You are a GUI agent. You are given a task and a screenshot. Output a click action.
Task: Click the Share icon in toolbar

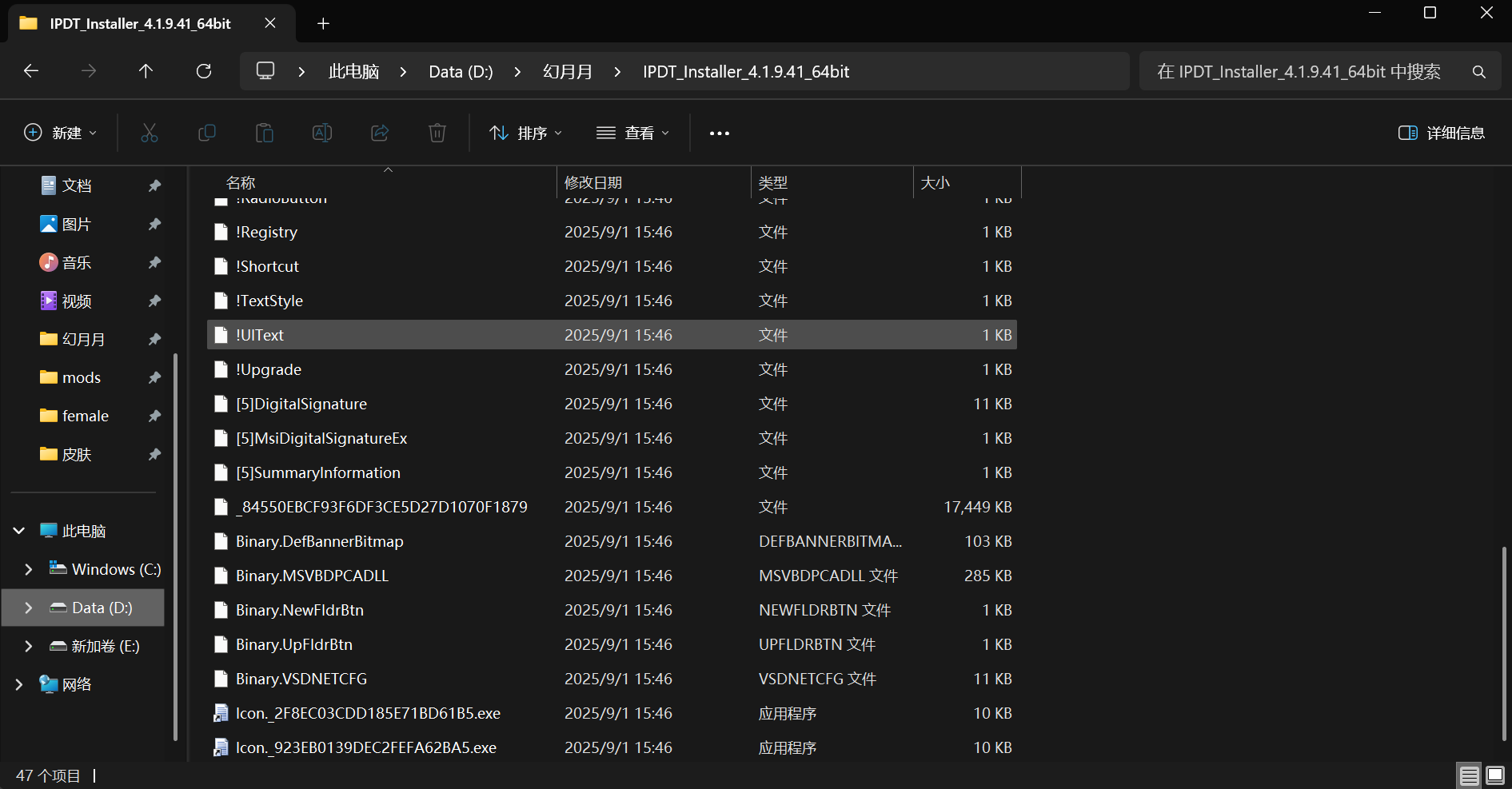tap(380, 133)
